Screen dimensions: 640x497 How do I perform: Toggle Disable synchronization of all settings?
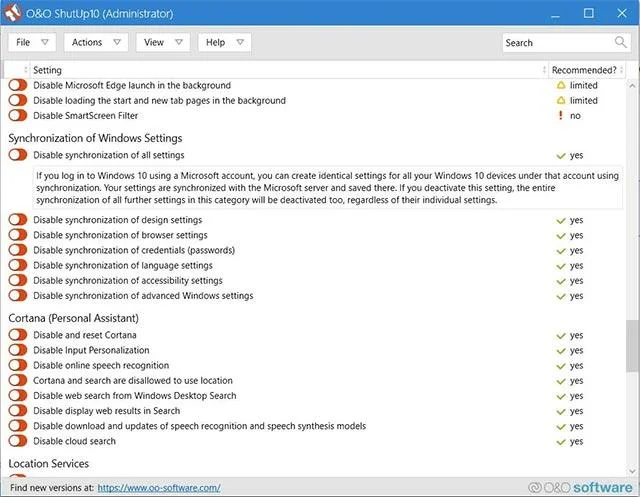click(x=18, y=155)
